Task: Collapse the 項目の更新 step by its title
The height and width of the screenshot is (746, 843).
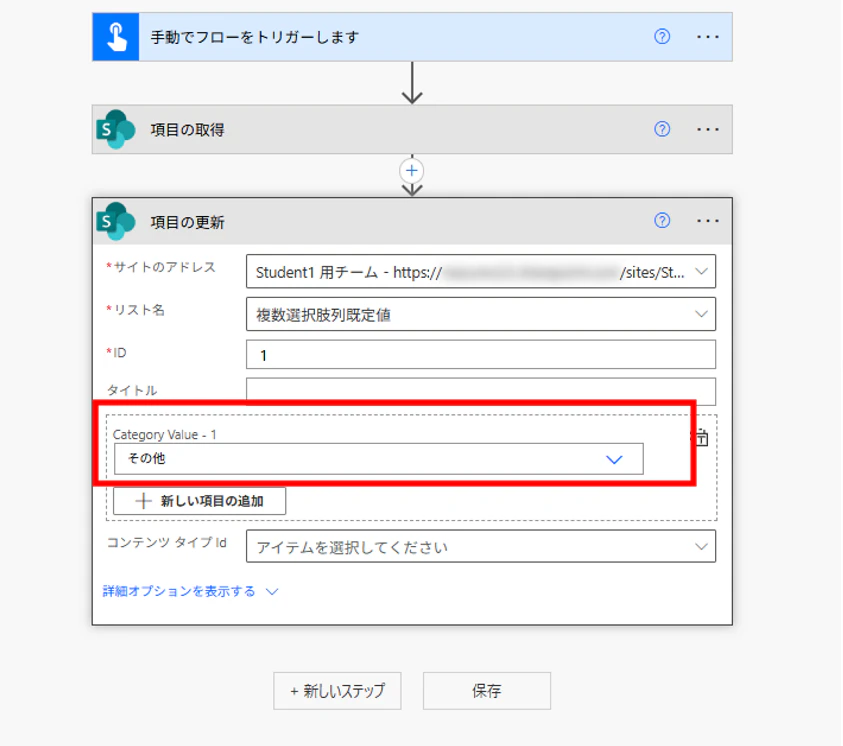Action: click(x=187, y=222)
